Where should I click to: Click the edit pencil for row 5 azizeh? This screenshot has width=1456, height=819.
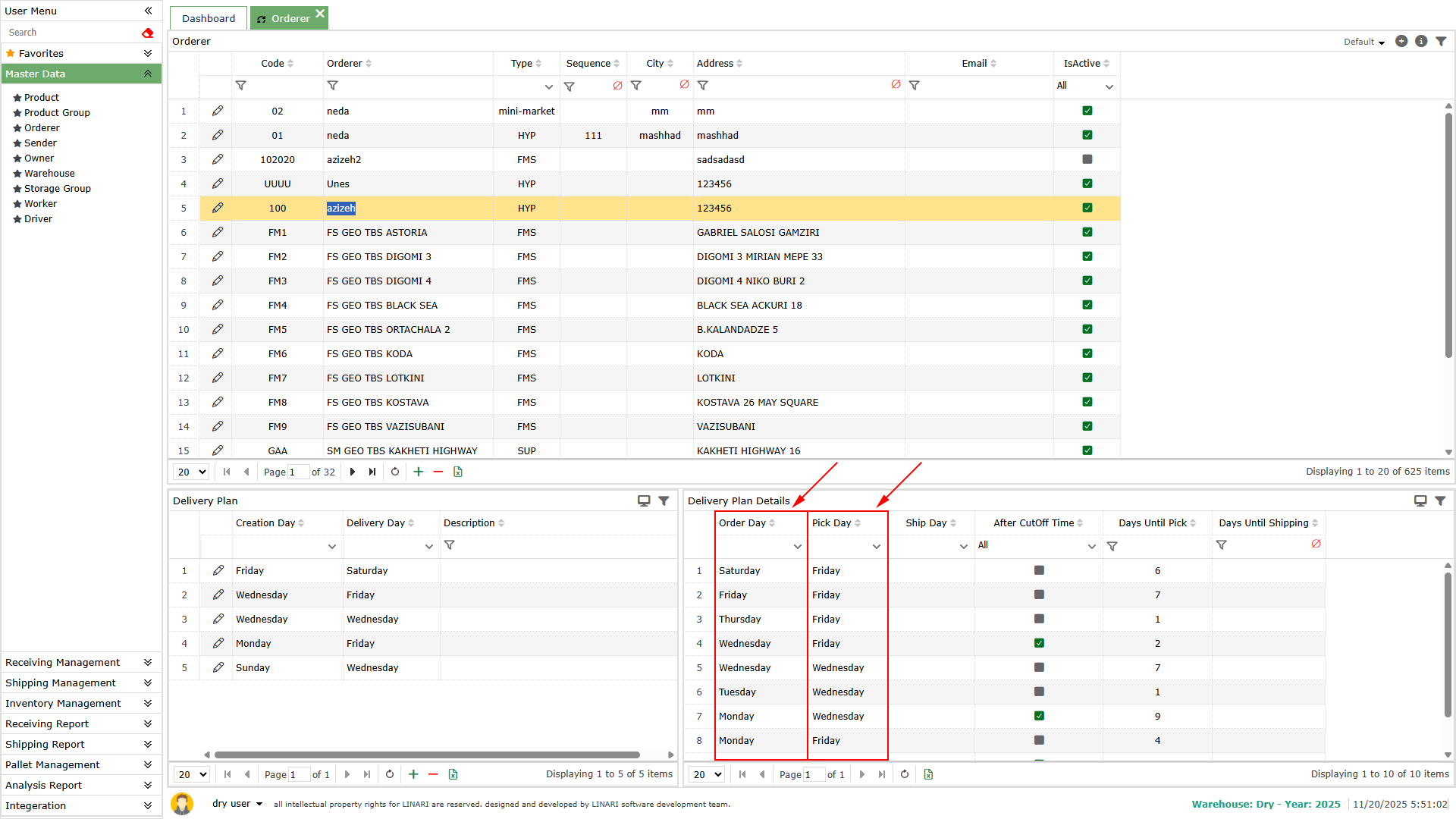[218, 208]
